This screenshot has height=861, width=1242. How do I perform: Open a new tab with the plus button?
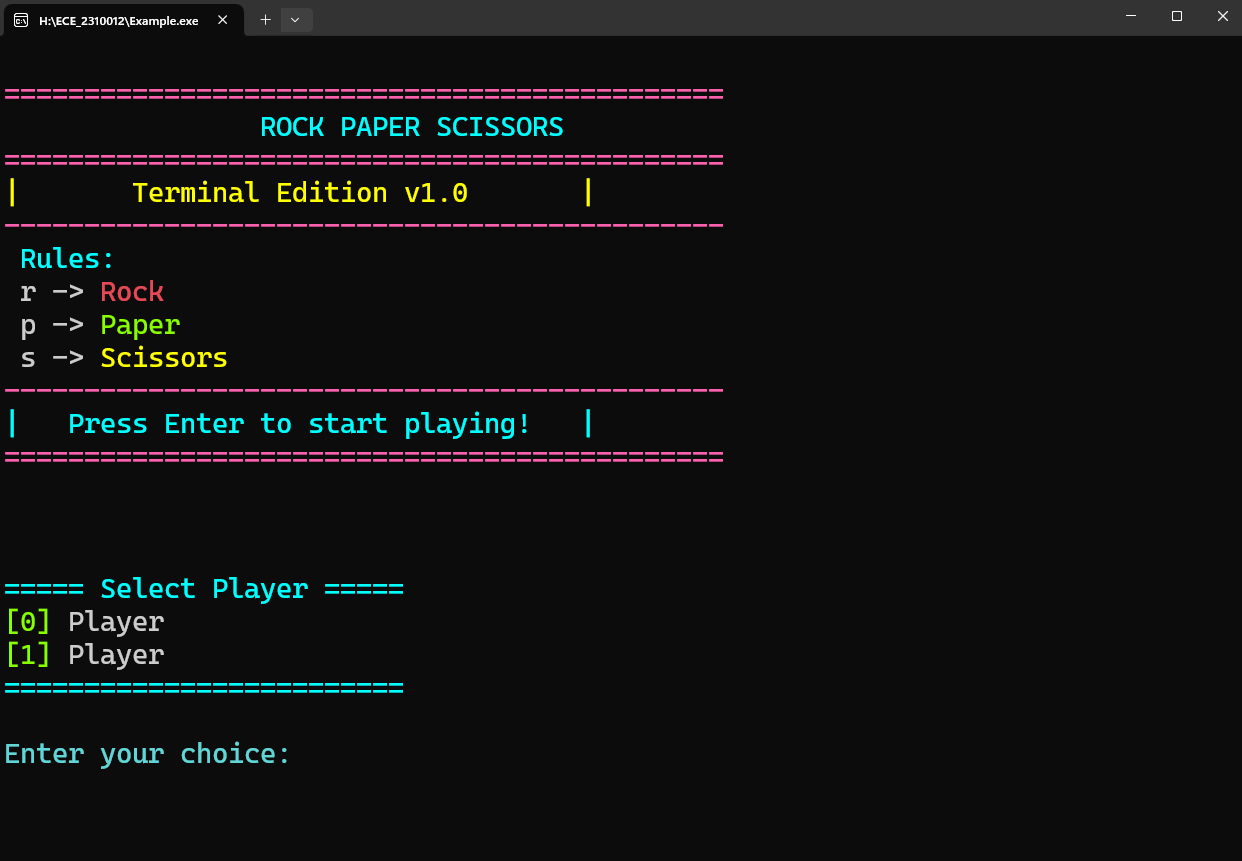[265, 19]
